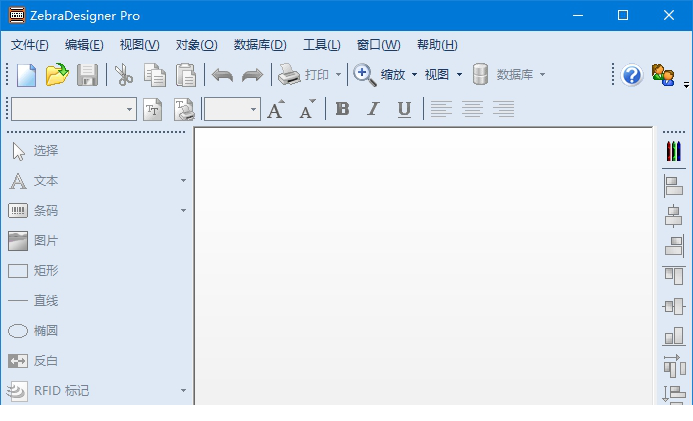Open the 数据库(D) menu
Image resolution: width=693 pixels, height=421 pixels.
(260, 45)
